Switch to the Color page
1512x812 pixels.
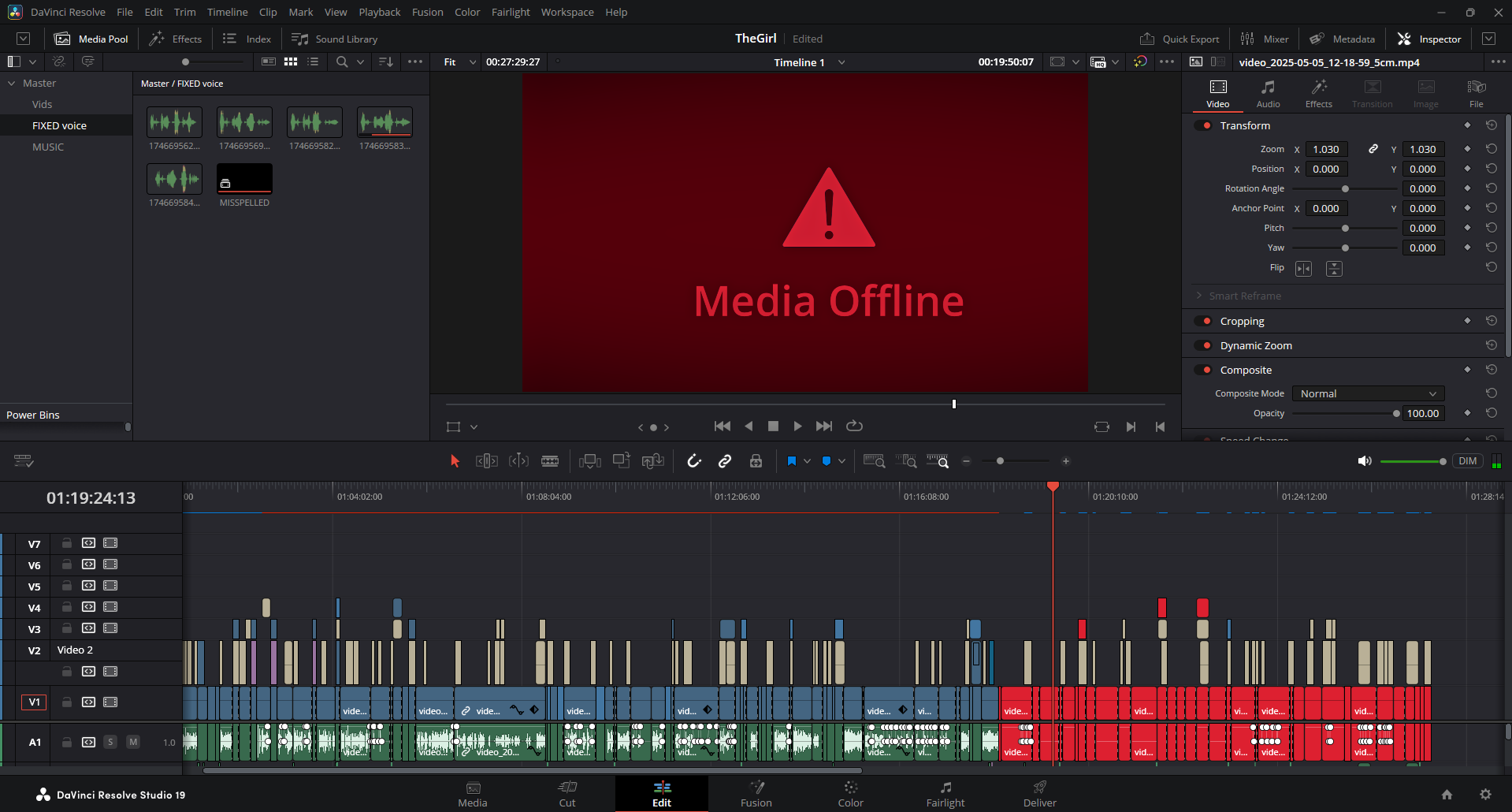click(850, 793)
